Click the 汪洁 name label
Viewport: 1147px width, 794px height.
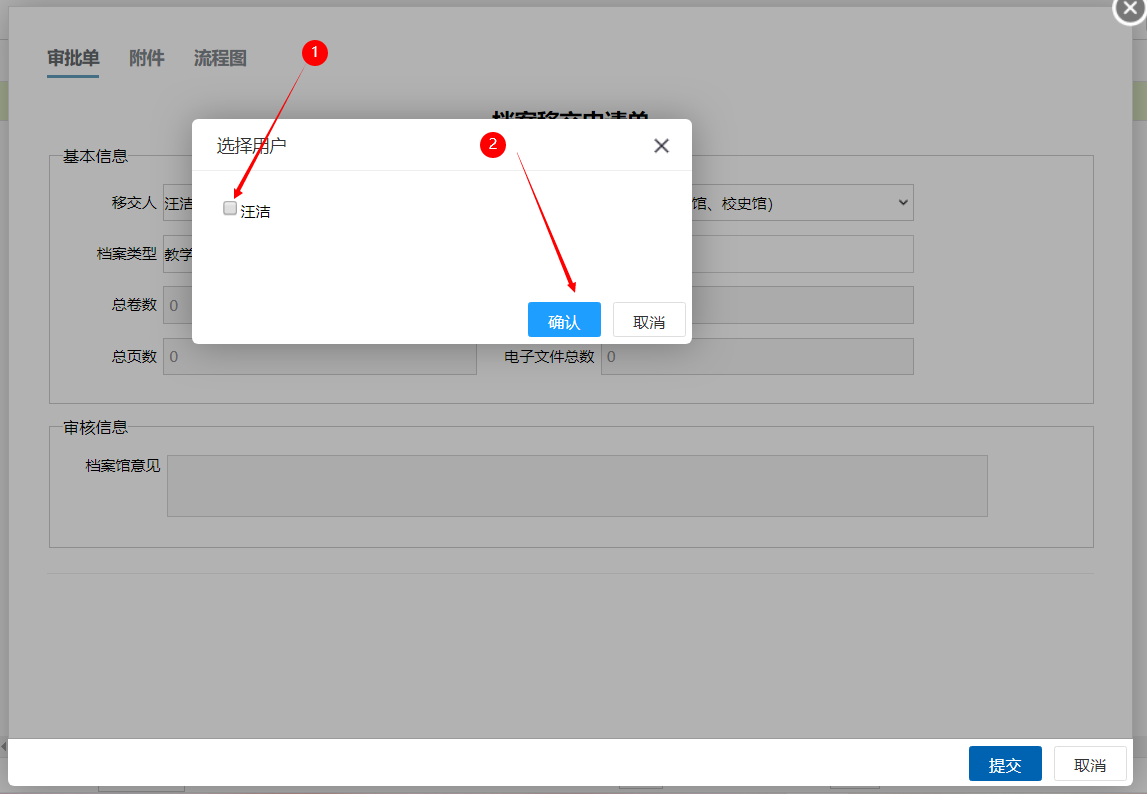(256, 212)
